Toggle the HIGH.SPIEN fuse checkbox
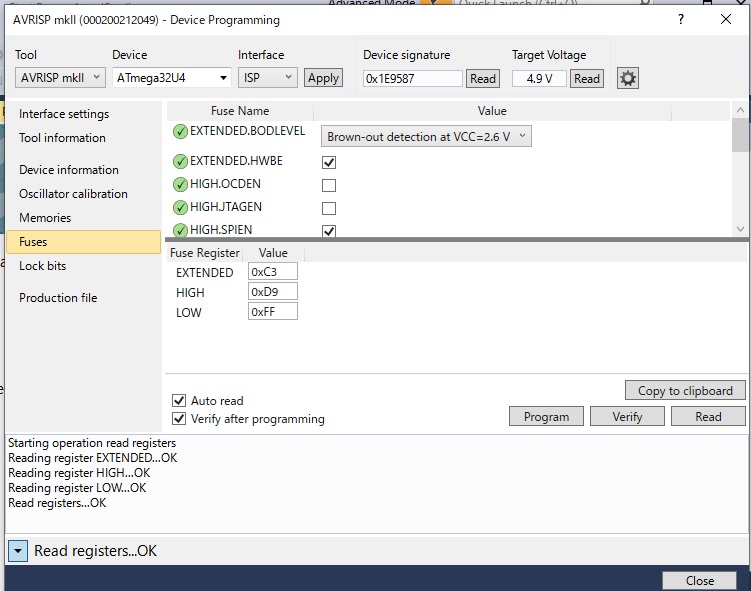This screenshot has height=591, width=751. (329, 231)
